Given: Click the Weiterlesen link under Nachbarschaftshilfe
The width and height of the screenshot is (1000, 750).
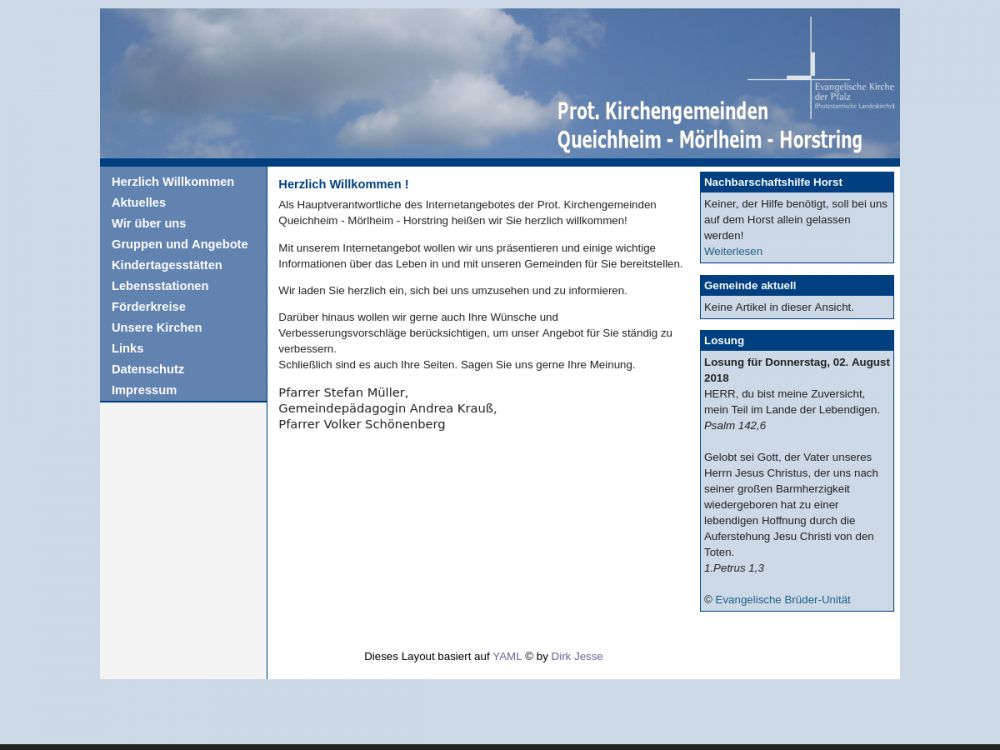Looking at the screenshot, I should click(733, 252).
